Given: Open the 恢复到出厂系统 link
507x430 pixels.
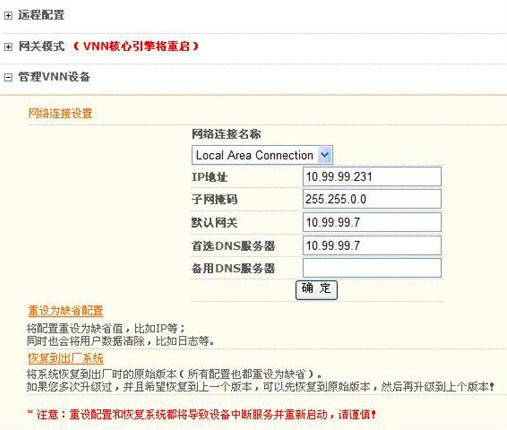Looking at the screenshot, I should [x=66, y=358].
